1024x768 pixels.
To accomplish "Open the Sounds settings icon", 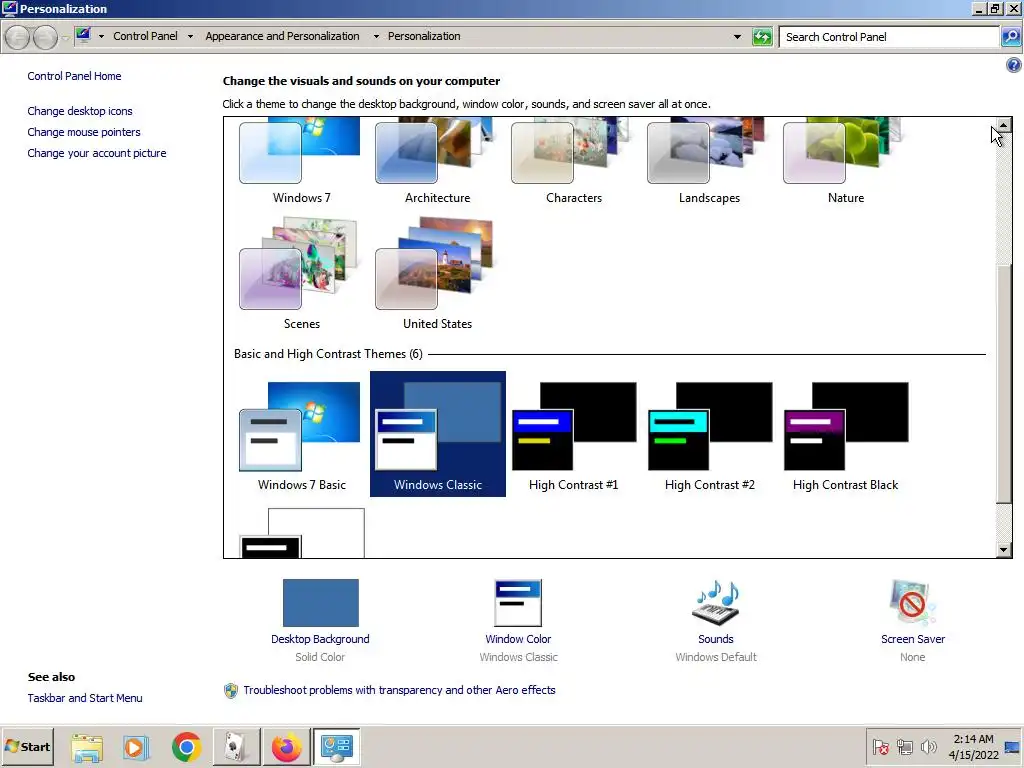I will coord(715,603).
